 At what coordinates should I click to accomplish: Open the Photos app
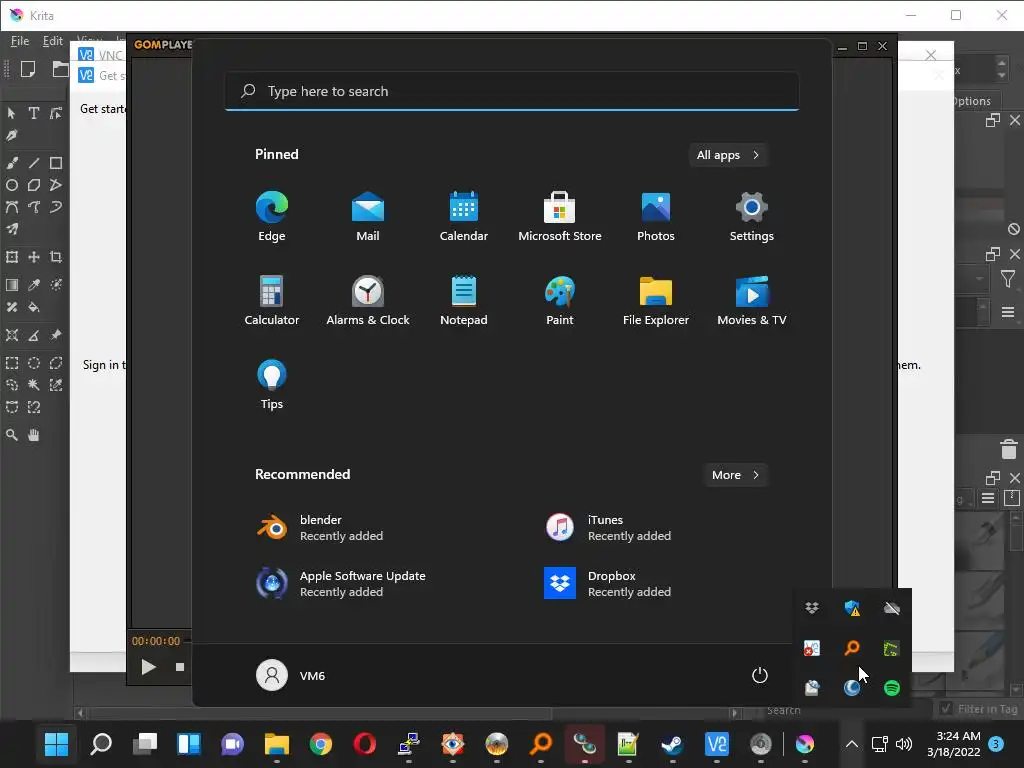pos(656,217)
